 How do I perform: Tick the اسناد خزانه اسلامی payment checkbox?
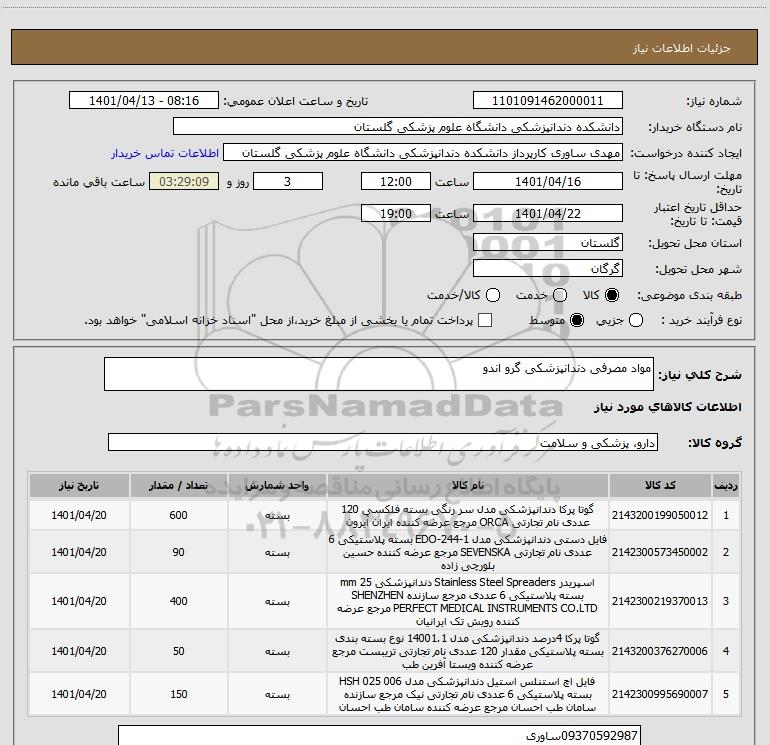485,320
